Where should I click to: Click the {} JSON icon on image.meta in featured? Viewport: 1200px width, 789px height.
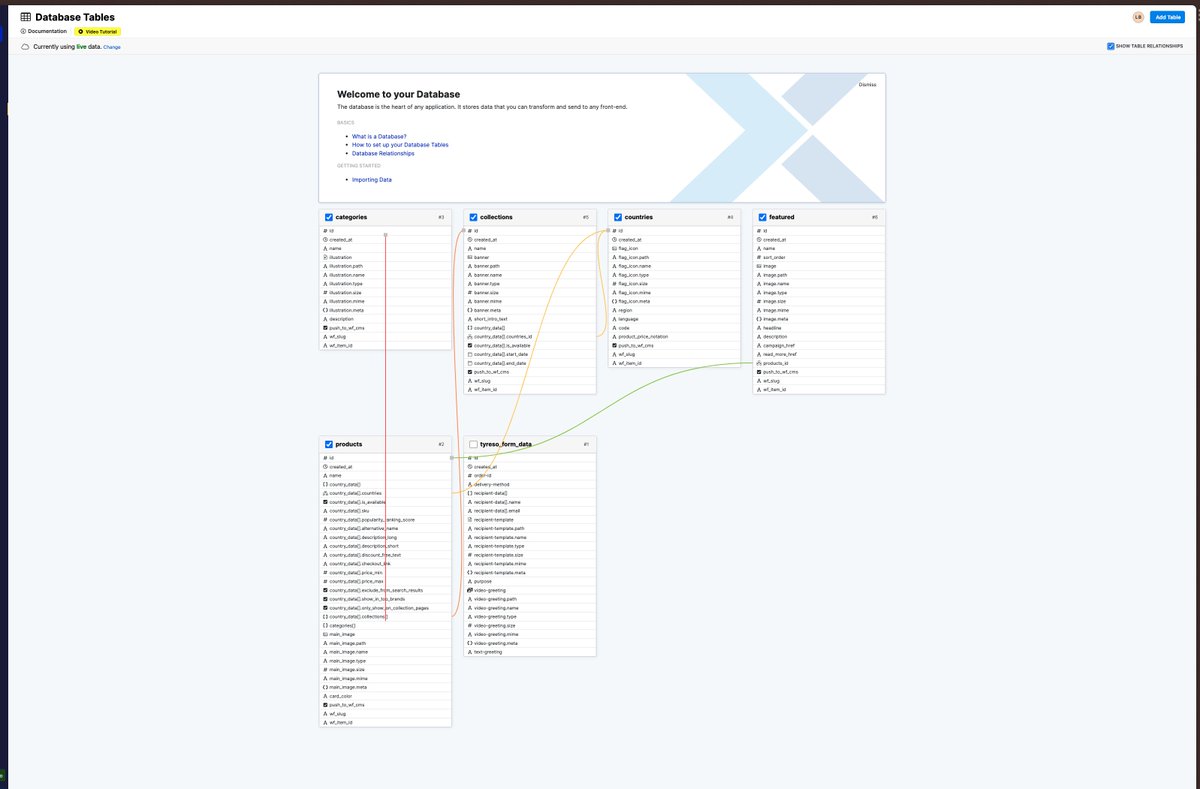[758, 319]
